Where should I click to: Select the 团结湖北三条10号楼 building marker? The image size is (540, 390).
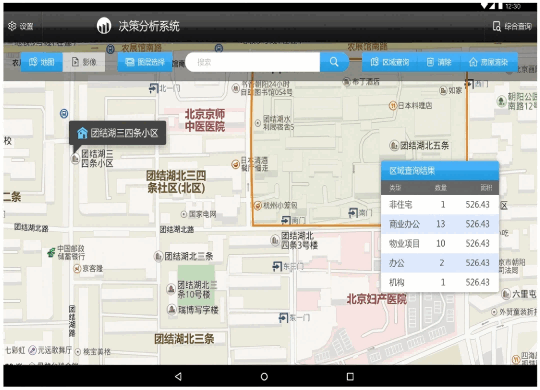pyautogui.click(x=171, y=289)
